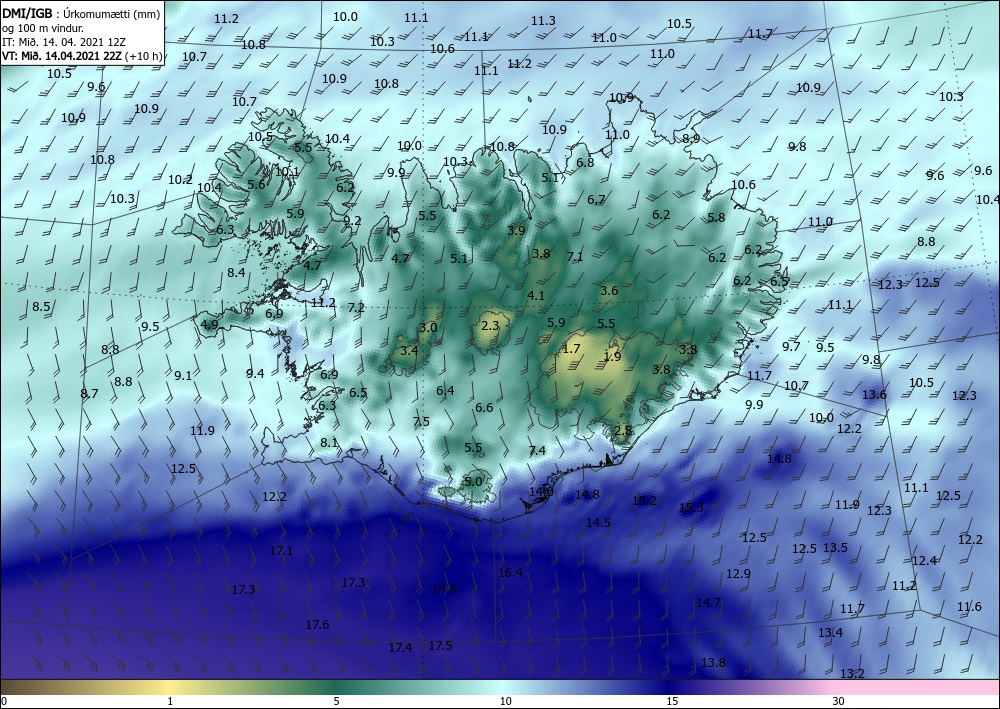
Task: Click the map value "17.6"
Action: coord(317,625)
